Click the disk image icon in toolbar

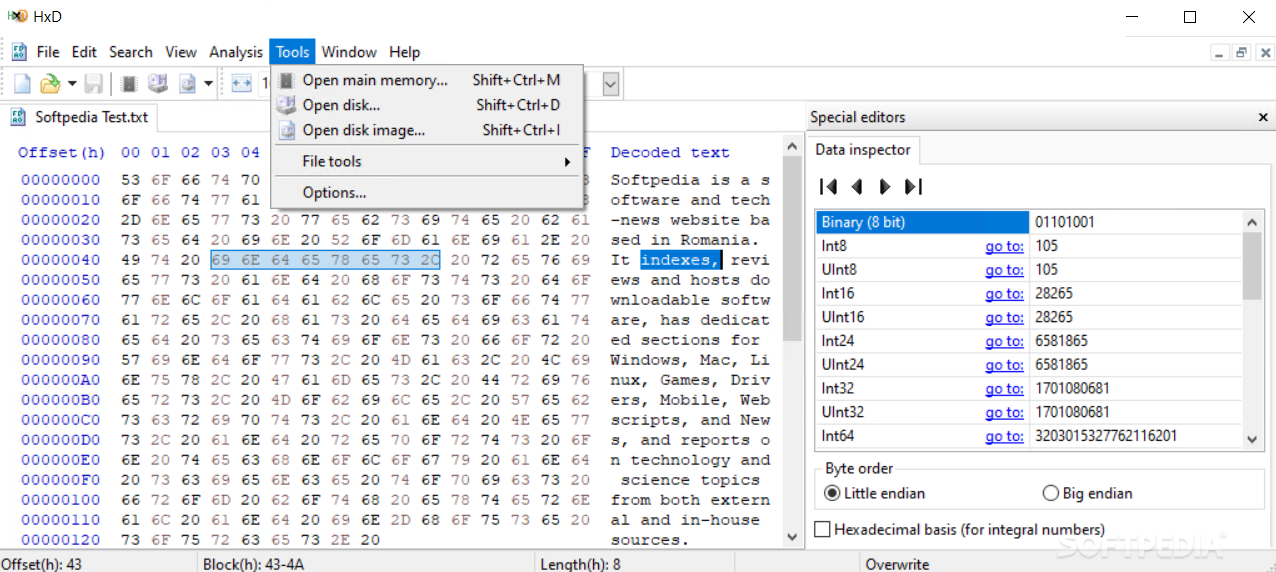tap(187, 84)
